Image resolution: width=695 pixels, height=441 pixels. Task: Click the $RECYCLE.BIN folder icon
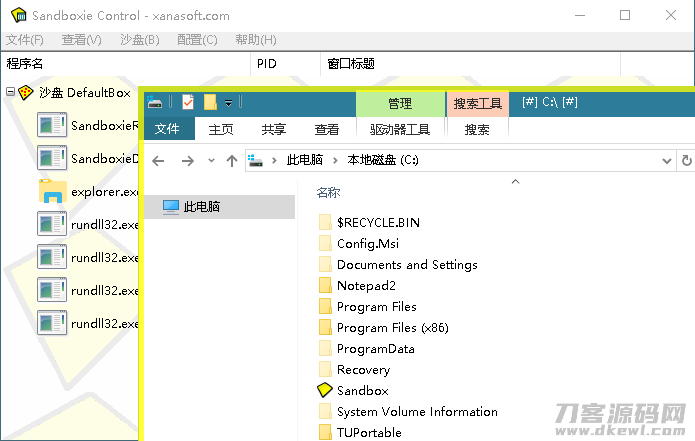tap(325, 222)
